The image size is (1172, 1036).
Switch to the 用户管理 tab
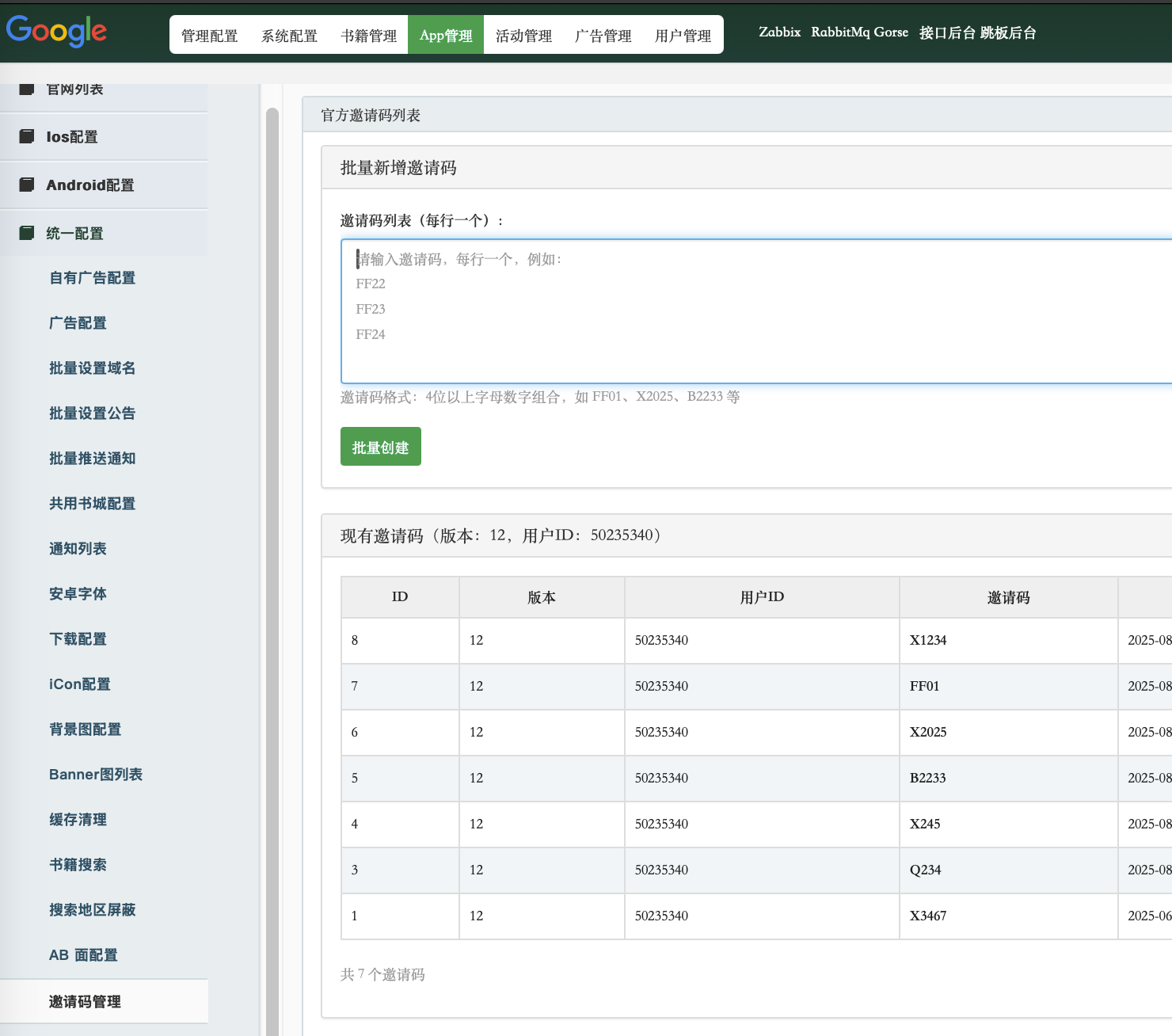683,36
